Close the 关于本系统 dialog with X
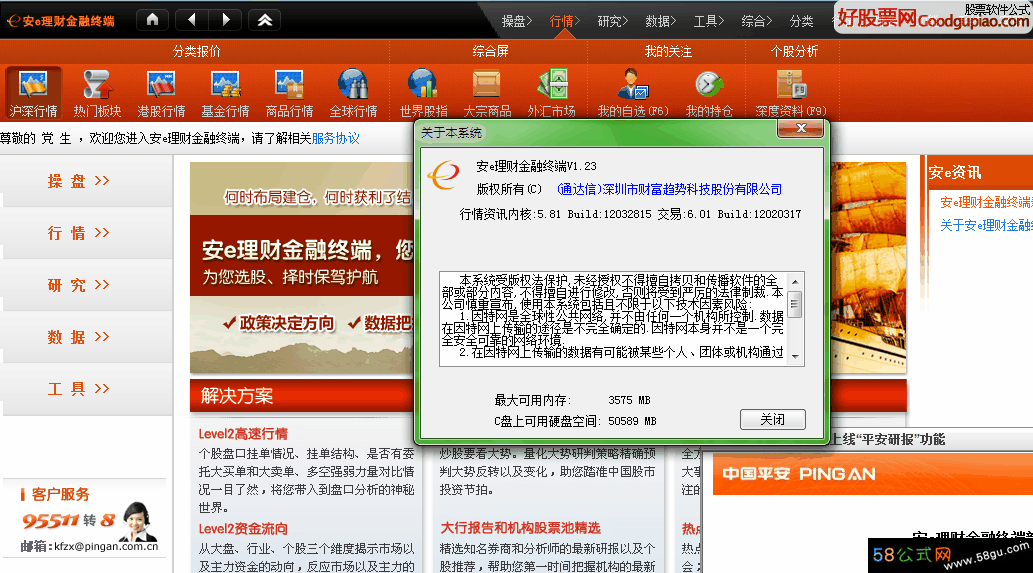The image size is (1033, 573). pyautogui.click(x=800, y=128)
